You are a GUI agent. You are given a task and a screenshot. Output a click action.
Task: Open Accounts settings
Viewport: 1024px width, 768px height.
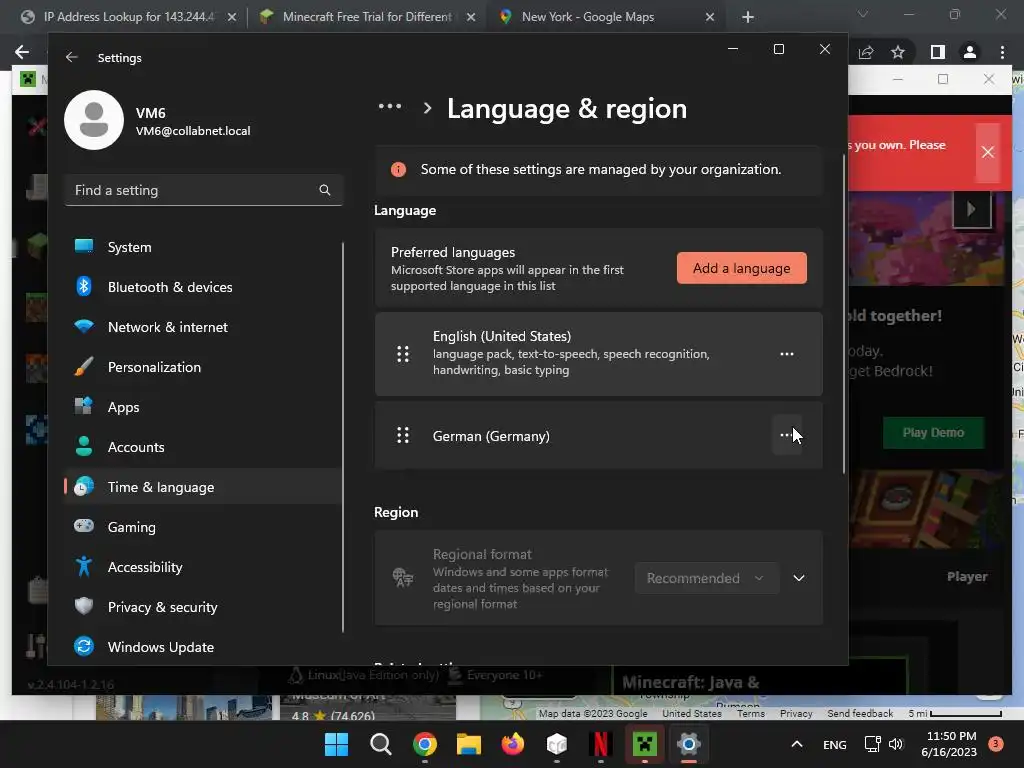[203, 447]
